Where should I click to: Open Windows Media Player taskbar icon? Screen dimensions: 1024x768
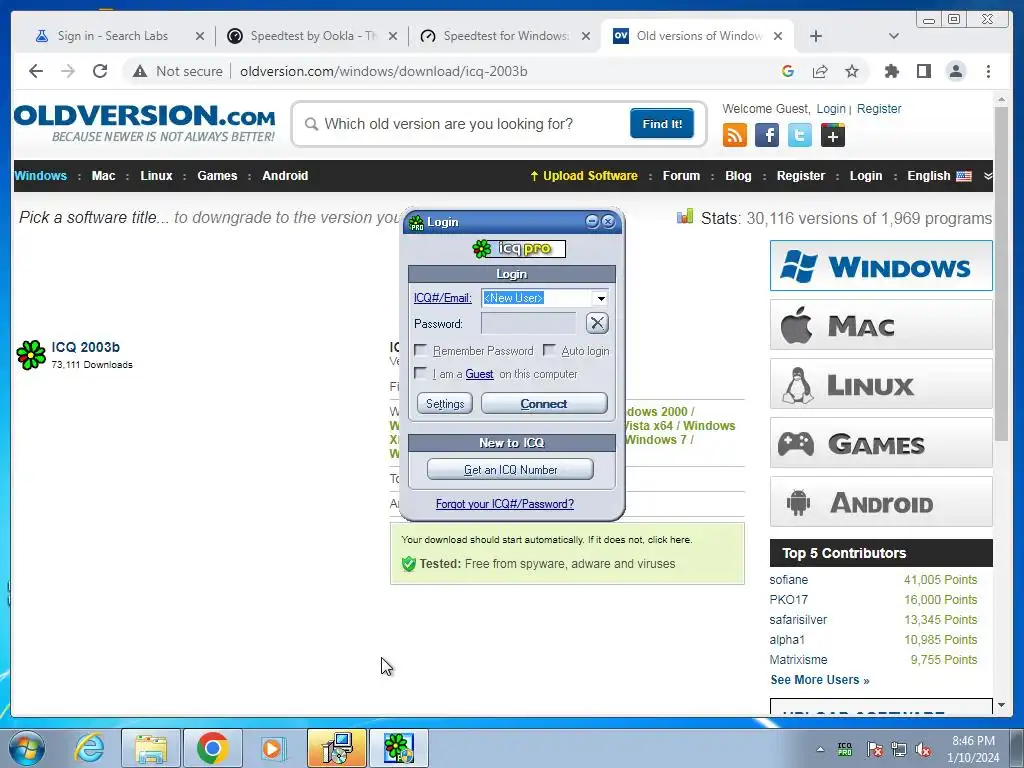(272, 748)
